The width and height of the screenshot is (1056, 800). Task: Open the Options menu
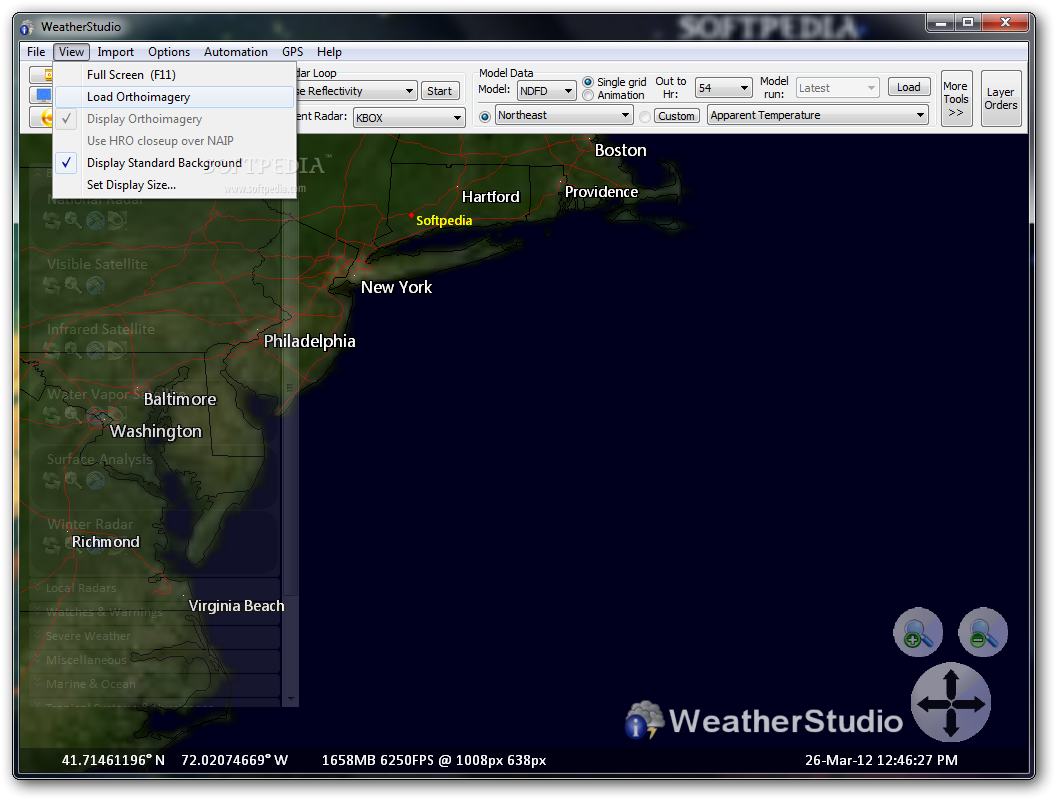click(x=168, y=52)
